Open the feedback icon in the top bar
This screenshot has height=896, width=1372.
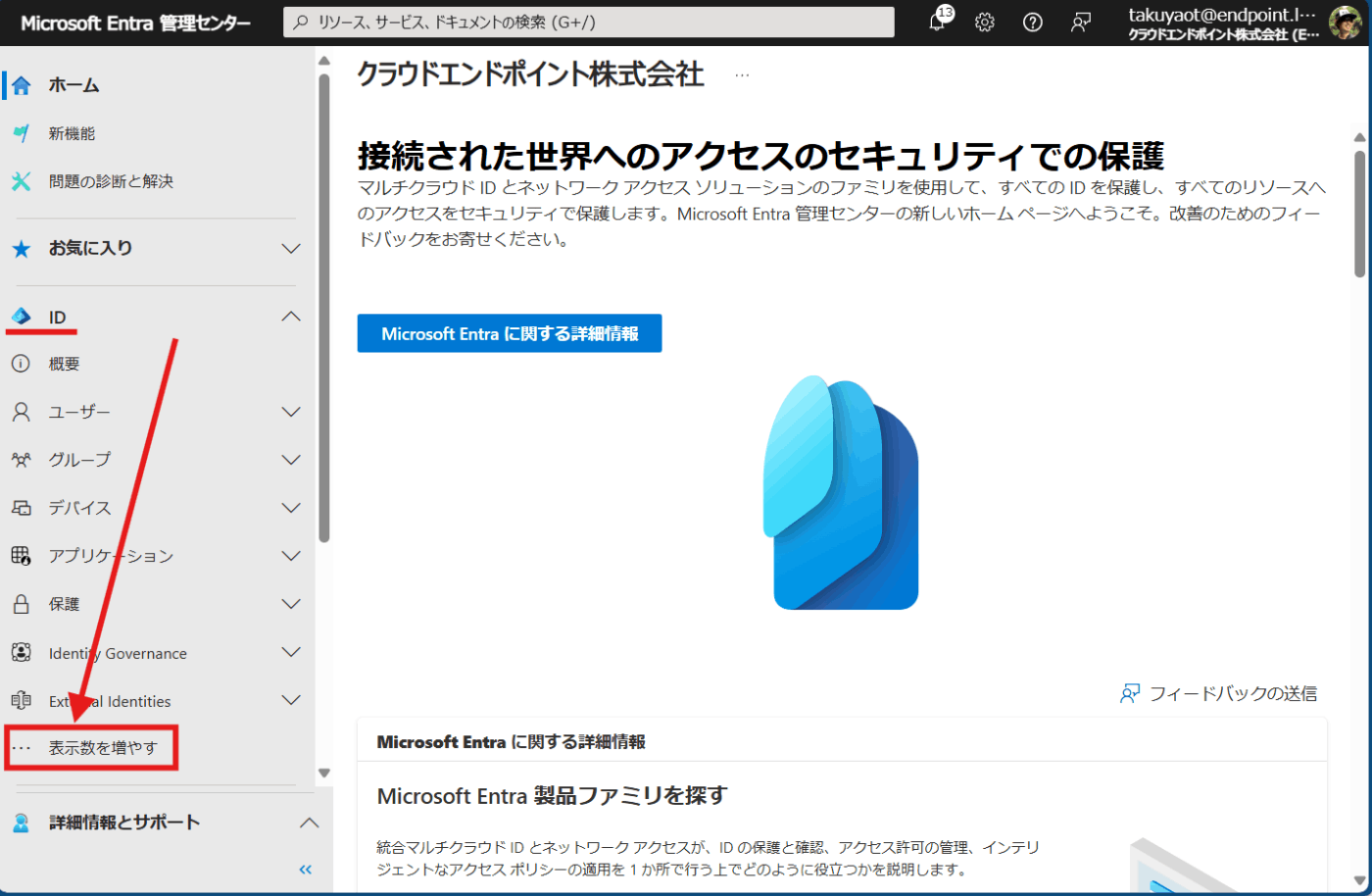pyautogui.click(x=1080, y=22)
